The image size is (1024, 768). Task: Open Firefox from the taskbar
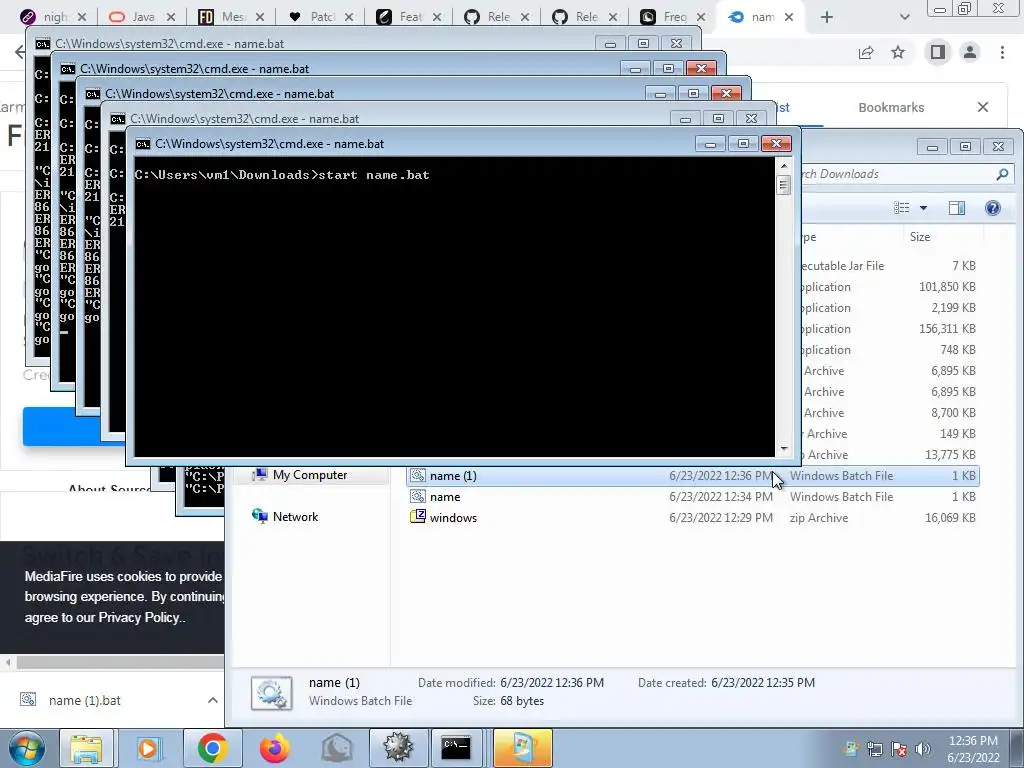(x=274, y=748)
